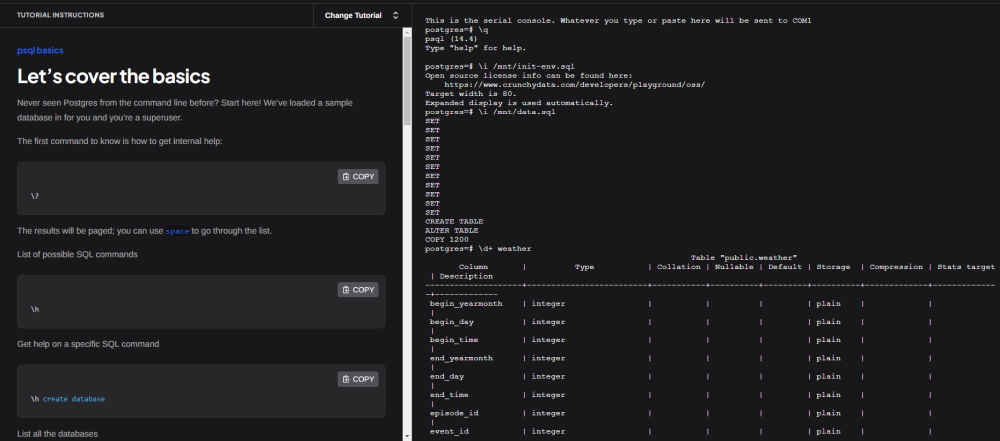Click the \? code text in first snippet
The width and height of the screenshot is (1000, 441).
point(35,197)
